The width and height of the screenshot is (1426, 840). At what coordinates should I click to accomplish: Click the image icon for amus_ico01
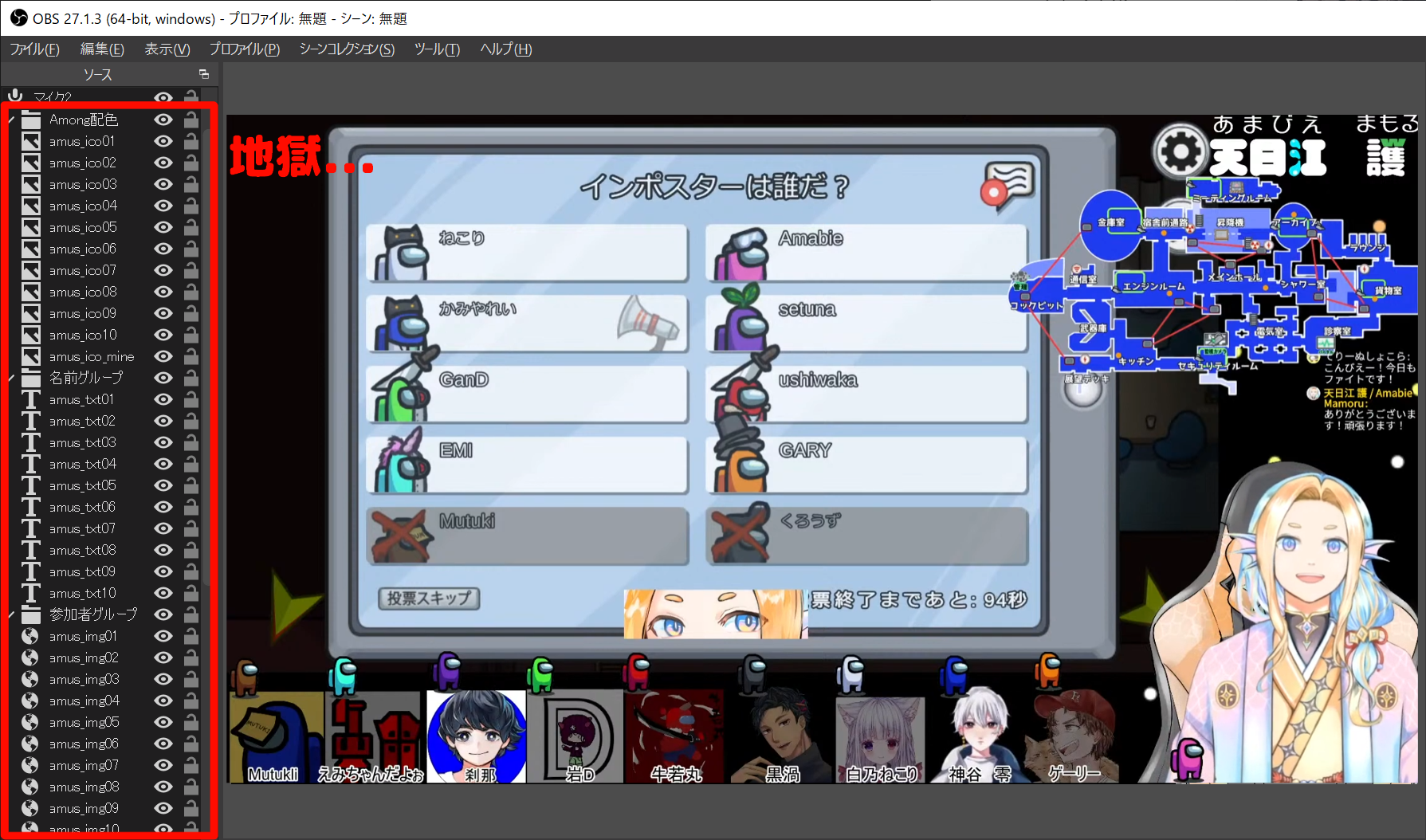(x=30, y=141)
